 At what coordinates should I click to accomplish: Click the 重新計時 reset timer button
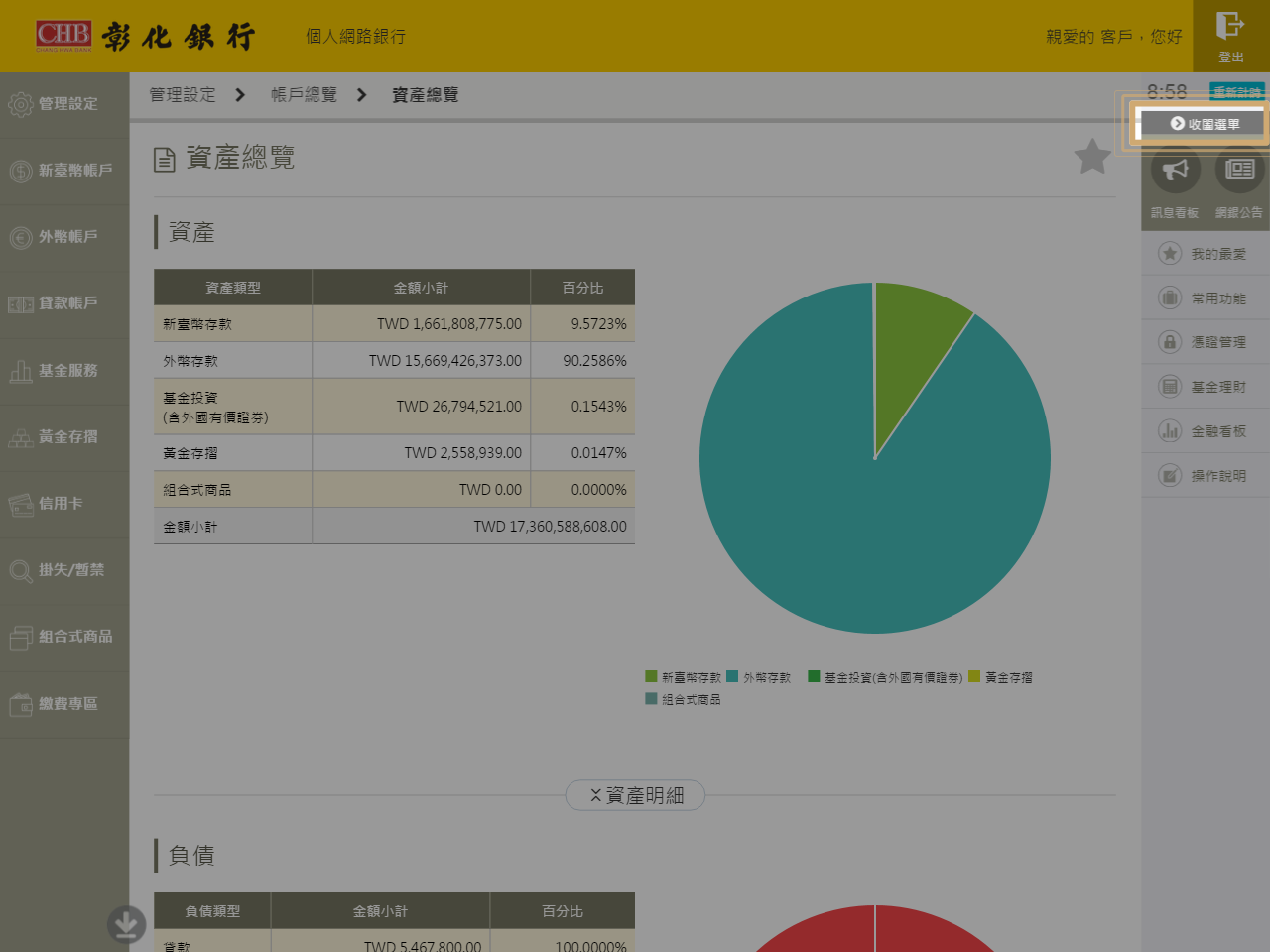coord(1236,92)
